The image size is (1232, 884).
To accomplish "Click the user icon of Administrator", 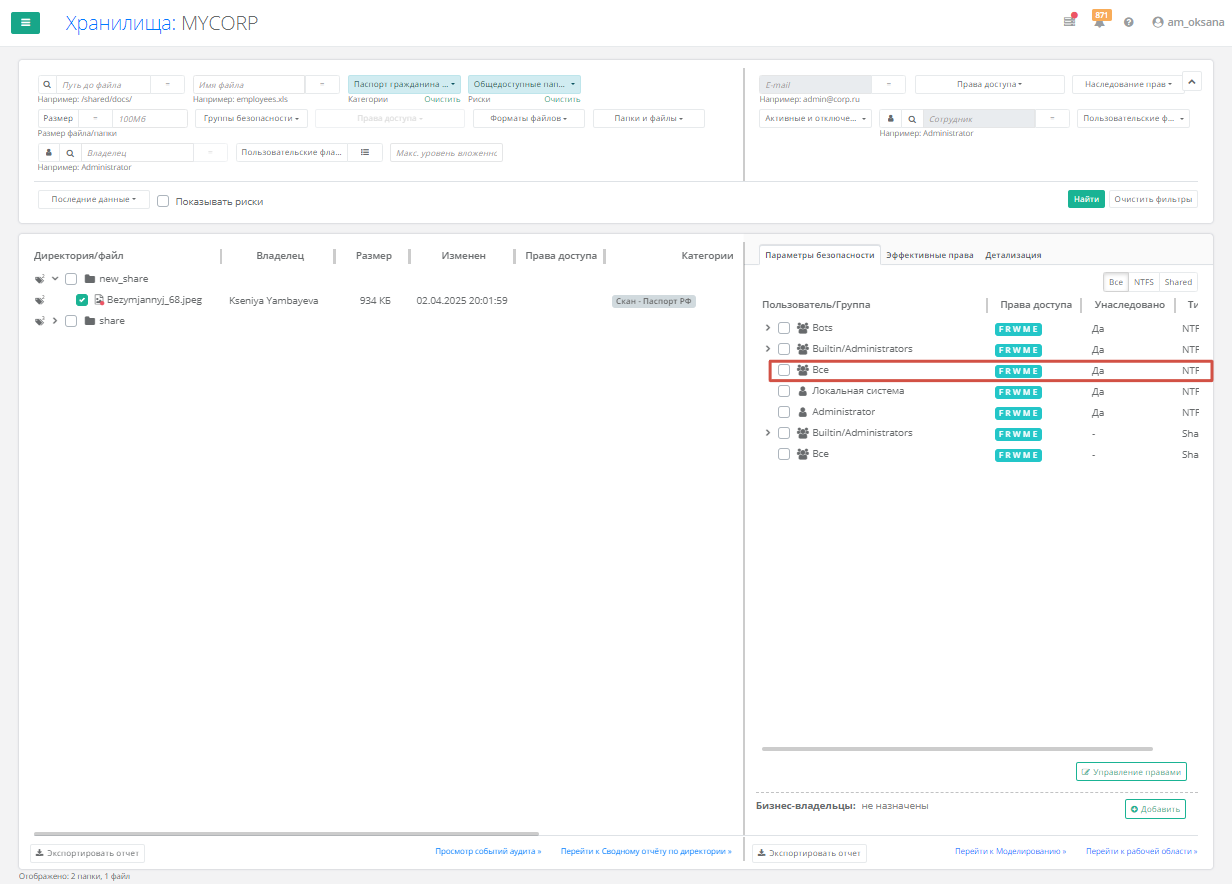I will (802, 412).
